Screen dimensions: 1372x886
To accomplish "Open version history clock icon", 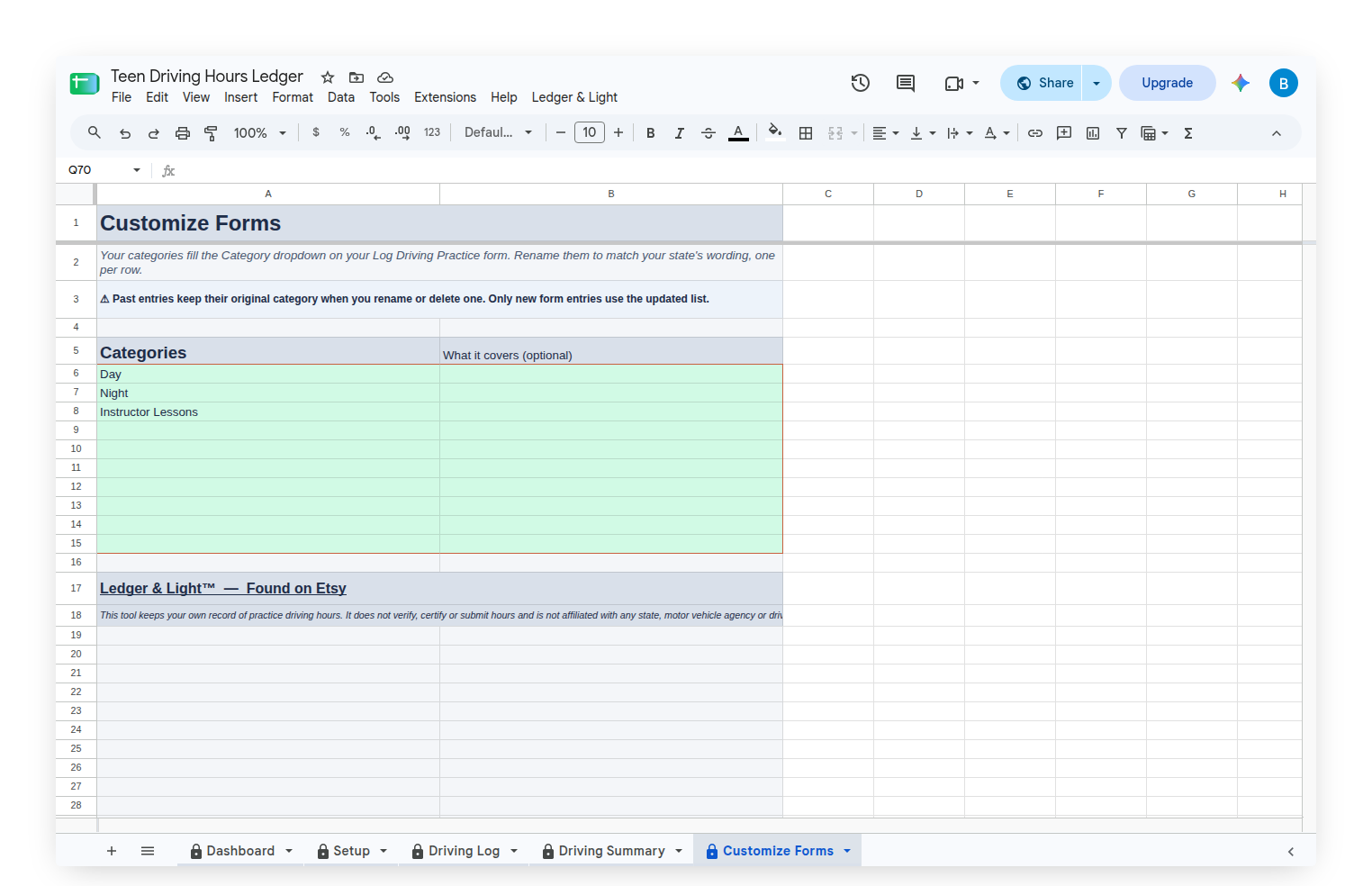I will (861, 83).
